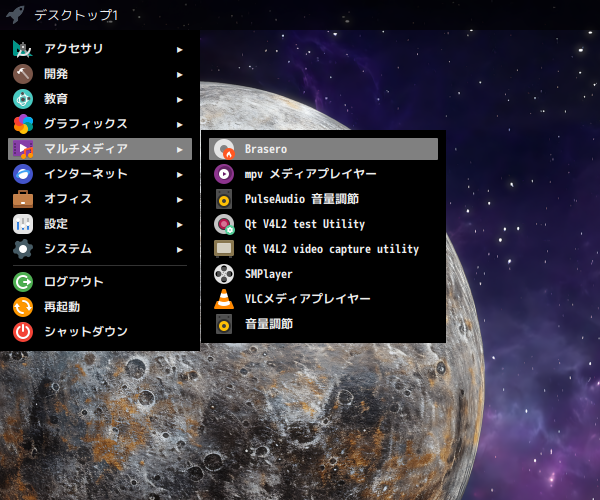The width and height of the screenshot is (600, 500).
Task: Expand the オフィス submenu arrow
Action: [179, 200]
